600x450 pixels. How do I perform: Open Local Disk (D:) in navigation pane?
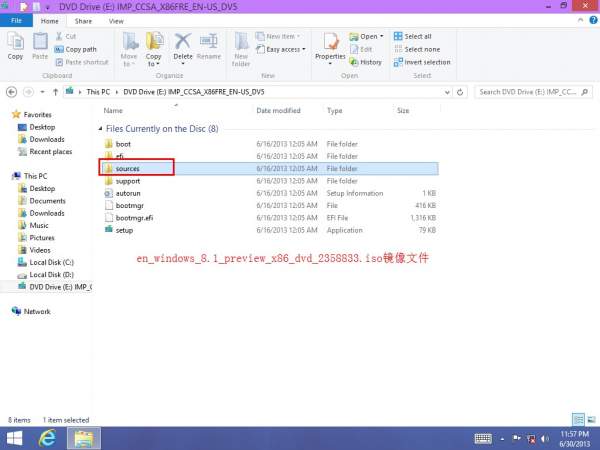[x=51, y=275]
